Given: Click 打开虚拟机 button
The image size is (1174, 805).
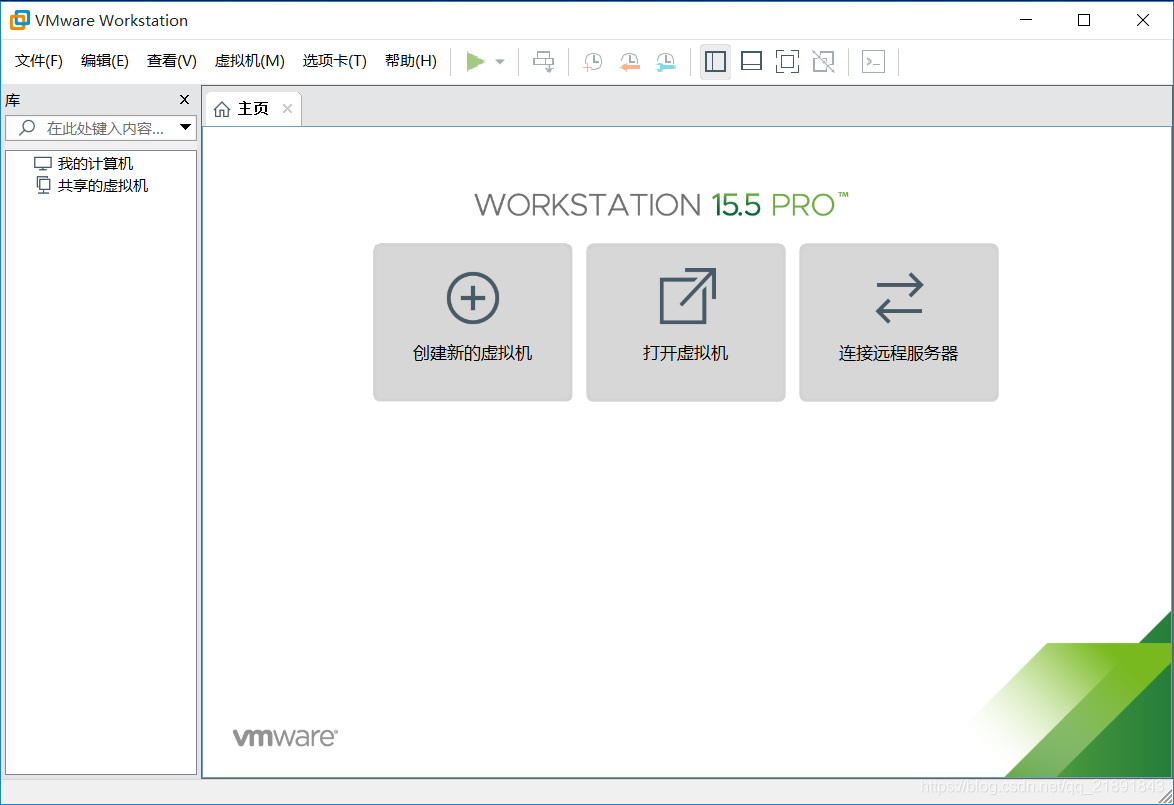Looking at the screenshot, I should tap(686, 322).
